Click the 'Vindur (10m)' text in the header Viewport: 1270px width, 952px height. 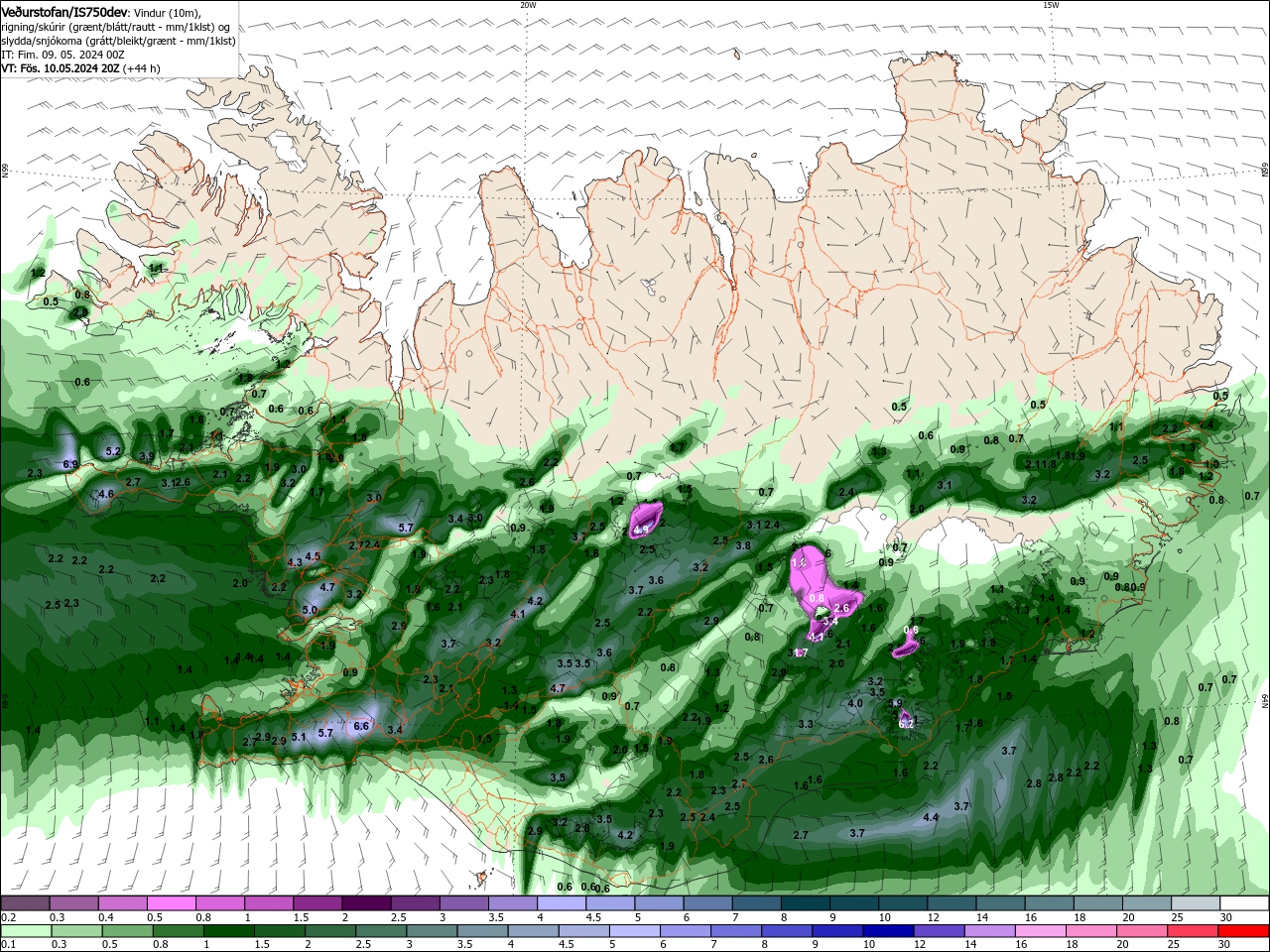167,12
